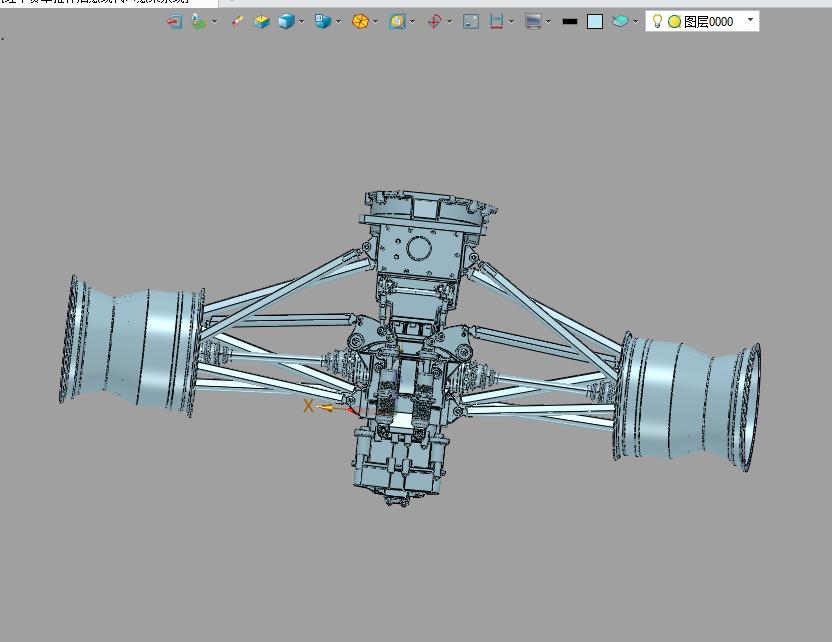Click the yellow-topped block icon
Viewport: 832px width, 642px height.
coord(262,22)
